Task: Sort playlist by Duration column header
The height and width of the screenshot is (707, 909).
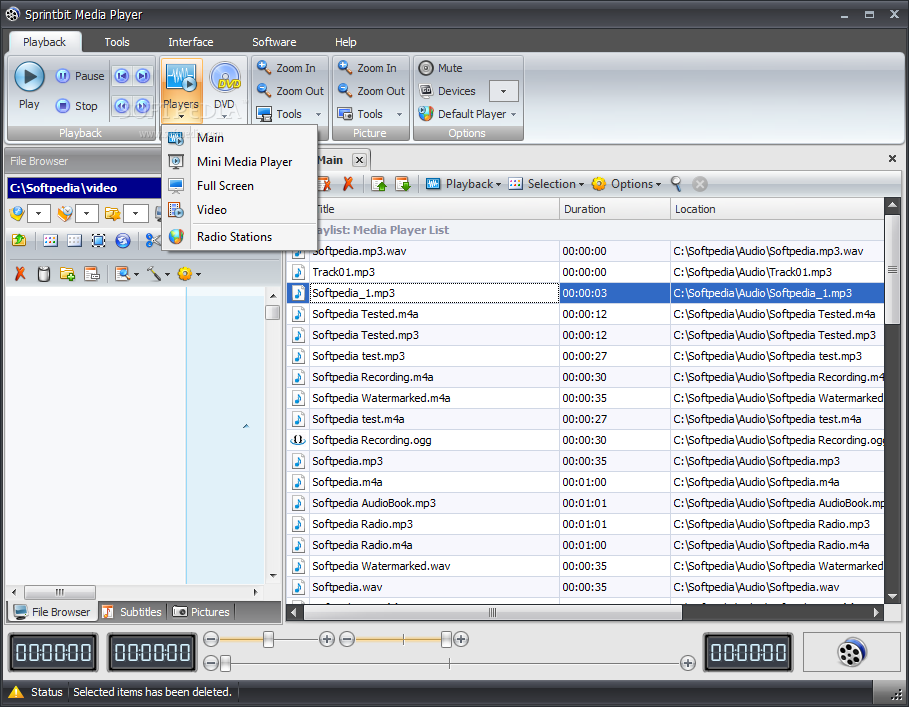Action: pos(615,209)
